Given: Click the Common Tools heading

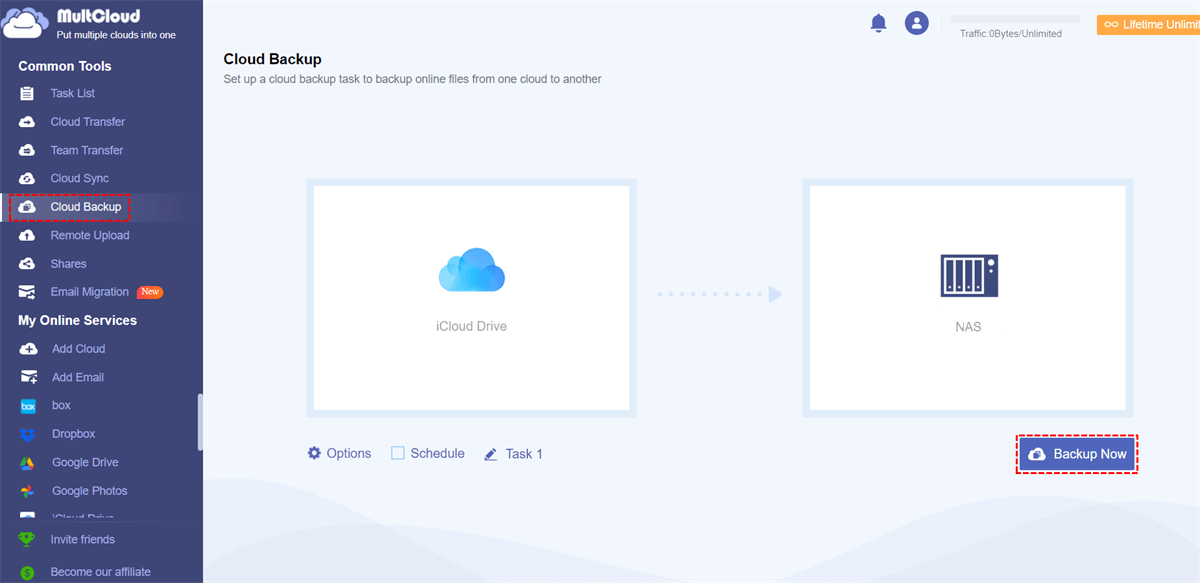Looking at the screenshot, I should pyautogui.click(x=65, y=66).
